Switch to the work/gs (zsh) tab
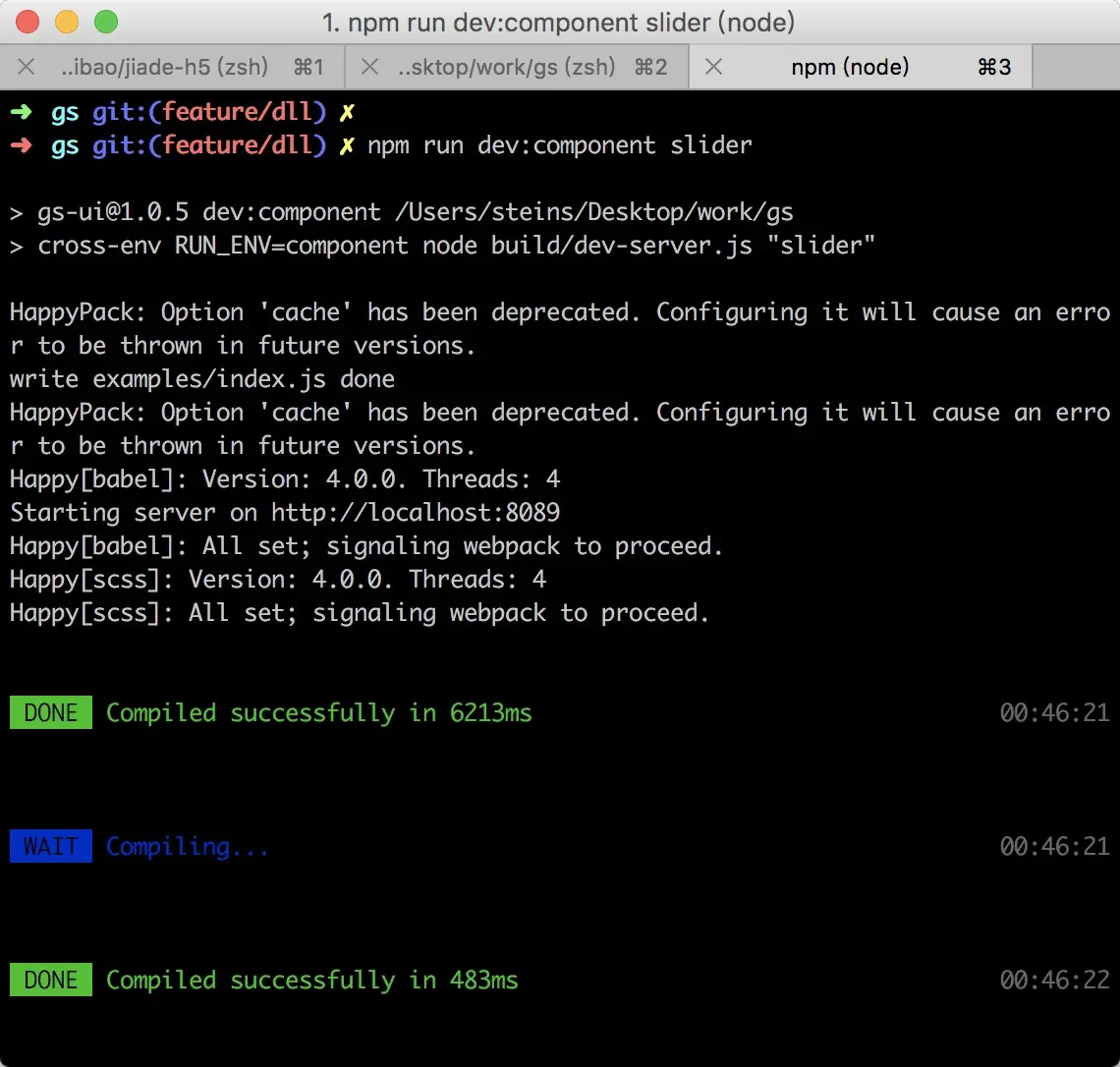The height and width of the screenshot is (1067, 1120). click(x=517, y=67)
